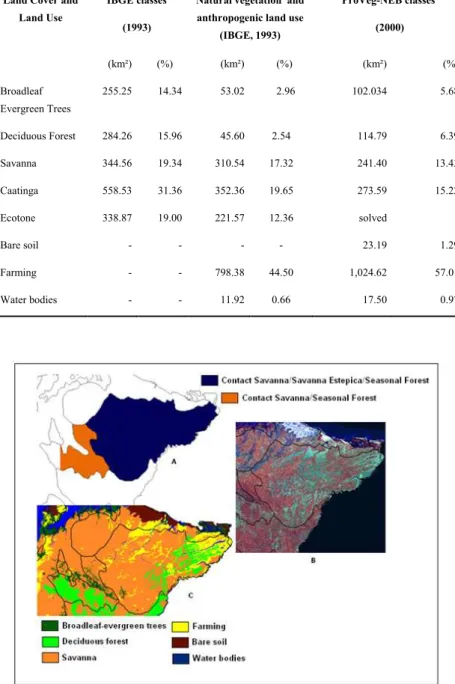Click the 'Deciduous Forest' table row label
455x684 pixels.
[x=38, y=136]
